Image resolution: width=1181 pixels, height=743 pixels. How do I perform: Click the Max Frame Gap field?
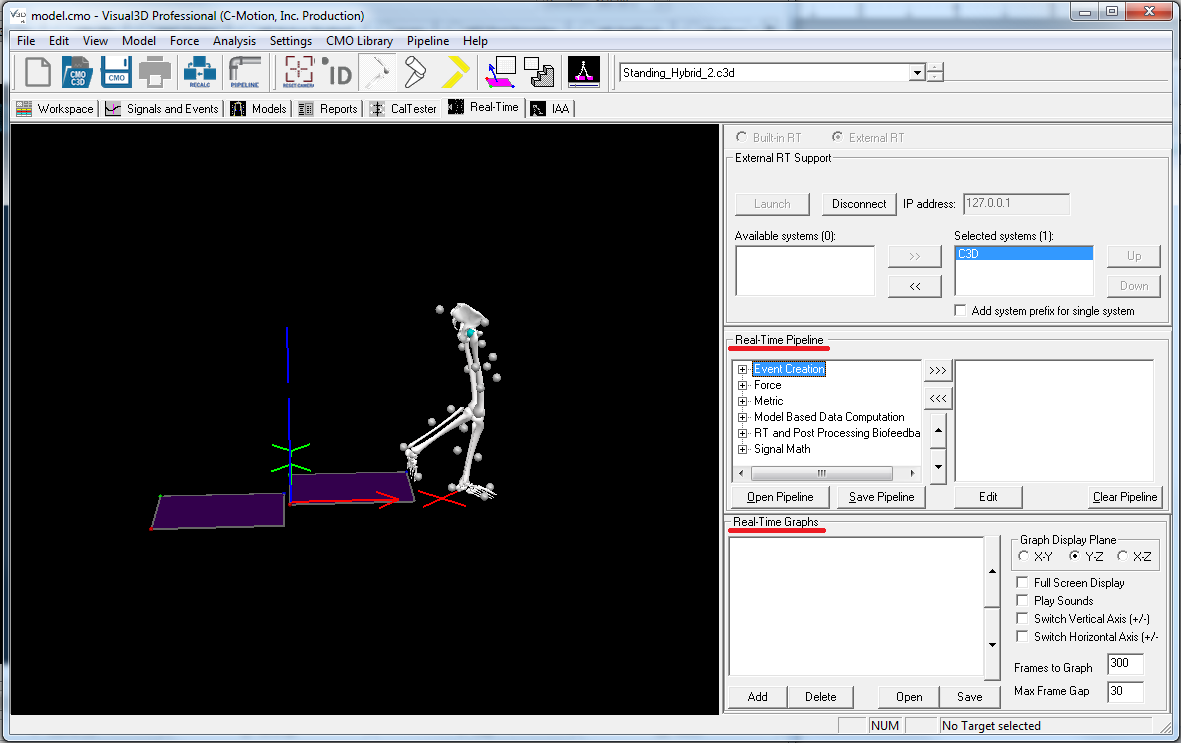(1125, 691)
